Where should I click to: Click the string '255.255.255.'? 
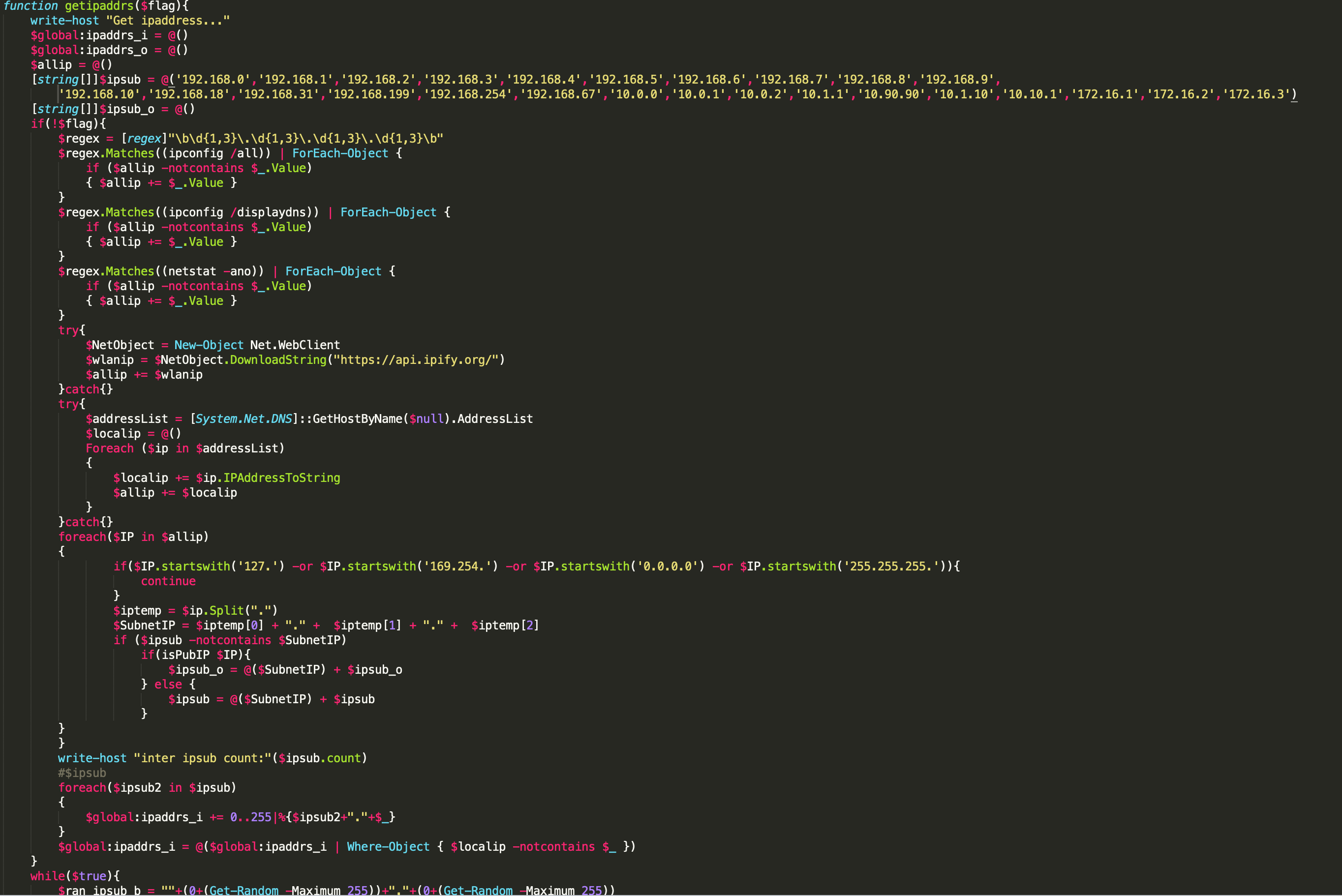click(x=890, y=567)
